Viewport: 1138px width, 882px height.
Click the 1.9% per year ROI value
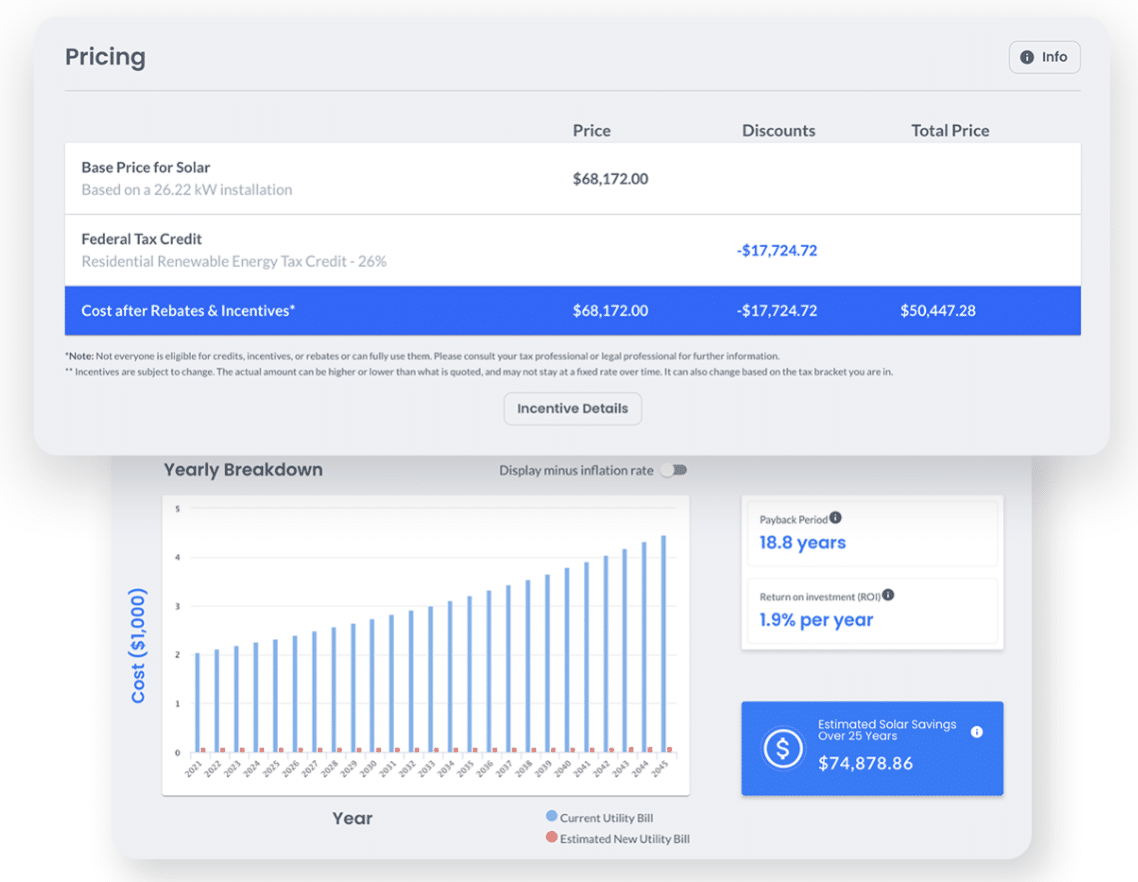(x=816, y=620)
